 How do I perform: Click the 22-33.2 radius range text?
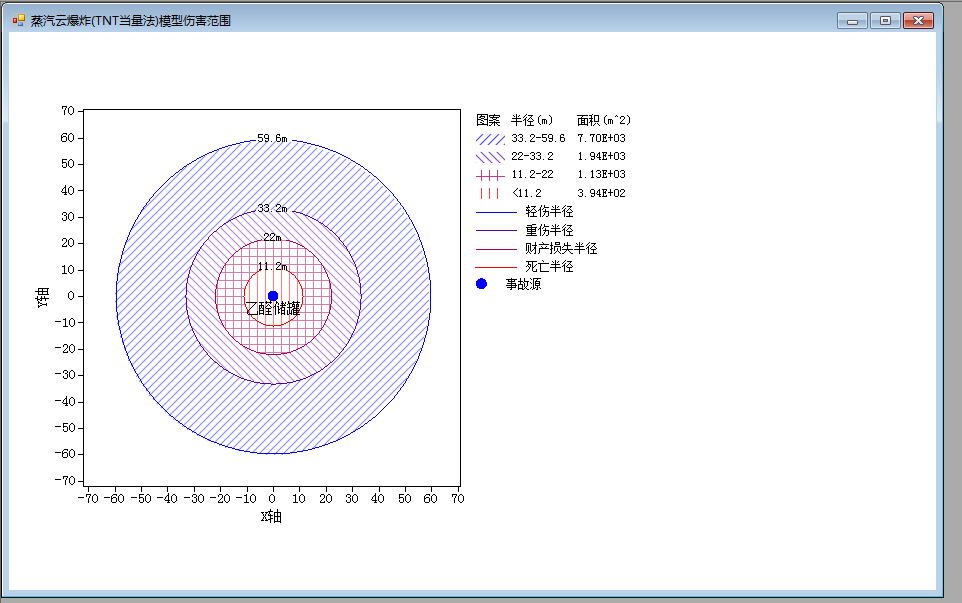pos(533,156)
